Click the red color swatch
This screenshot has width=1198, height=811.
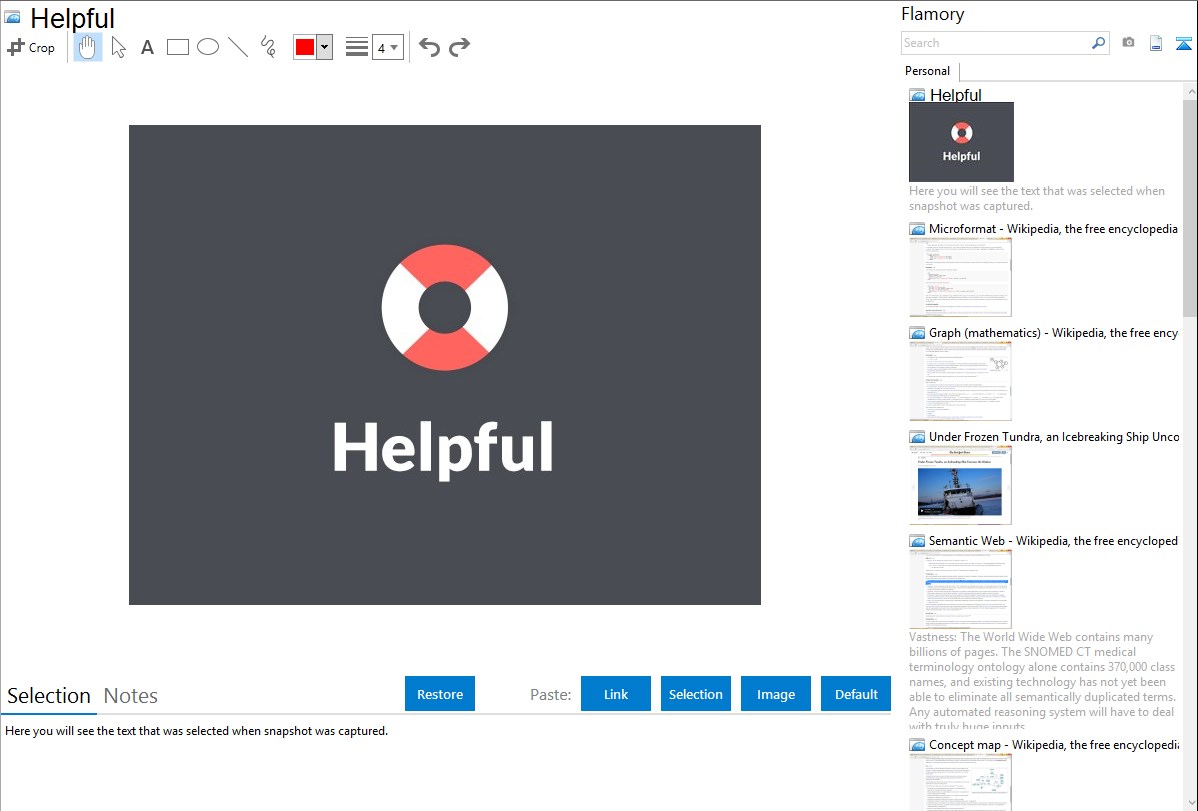[x=305, y=47]
